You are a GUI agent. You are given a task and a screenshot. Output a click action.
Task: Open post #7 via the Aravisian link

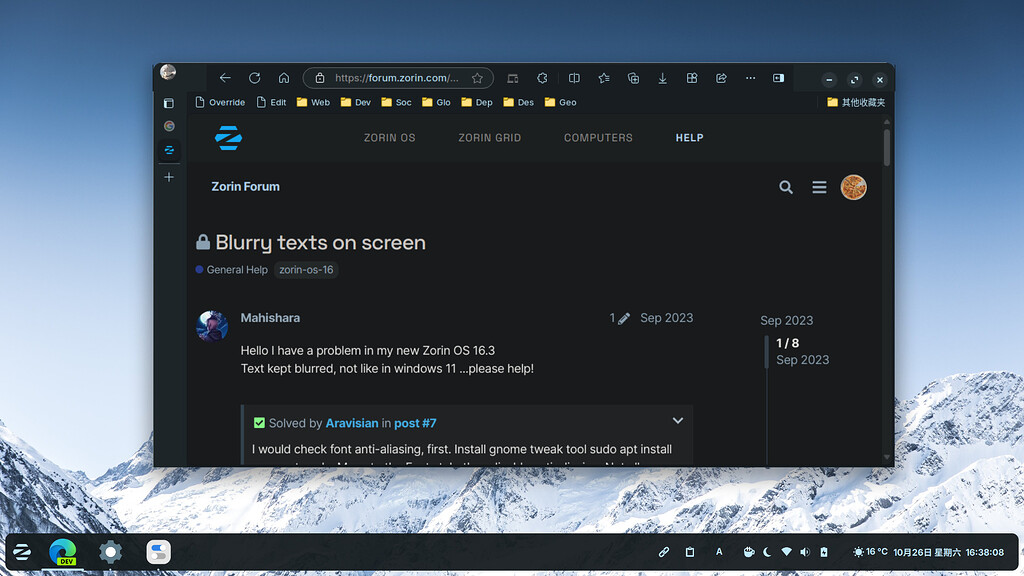point(415,423)
